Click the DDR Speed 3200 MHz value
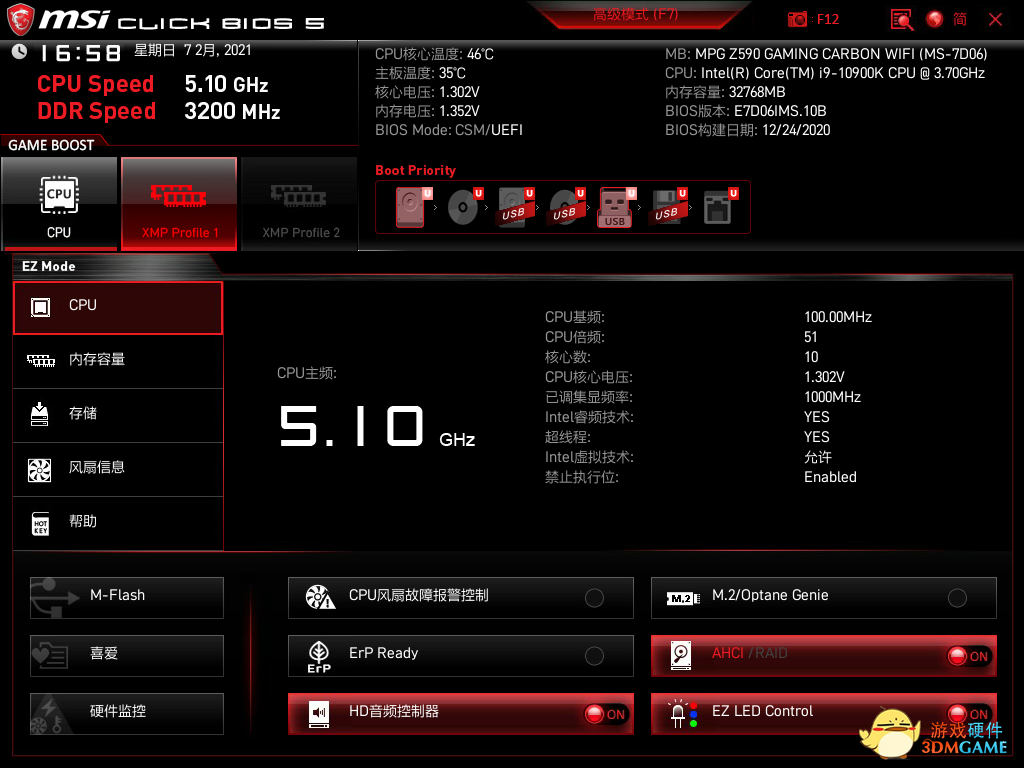The height and width of the screenshot is (768, 1024). tap(232, 112)
